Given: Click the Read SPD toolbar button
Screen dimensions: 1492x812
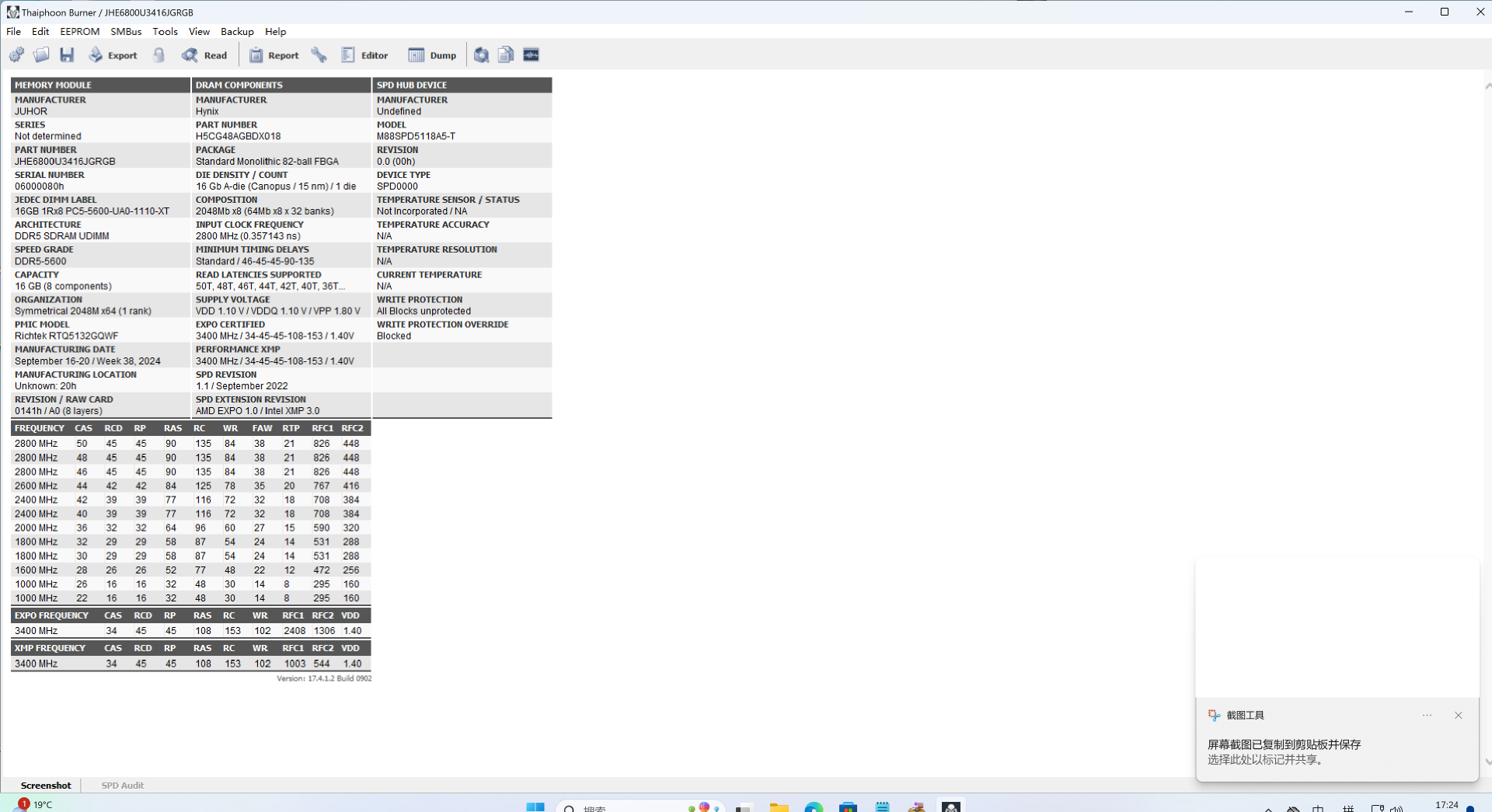Looking at the screenshot, I should 204,55.
